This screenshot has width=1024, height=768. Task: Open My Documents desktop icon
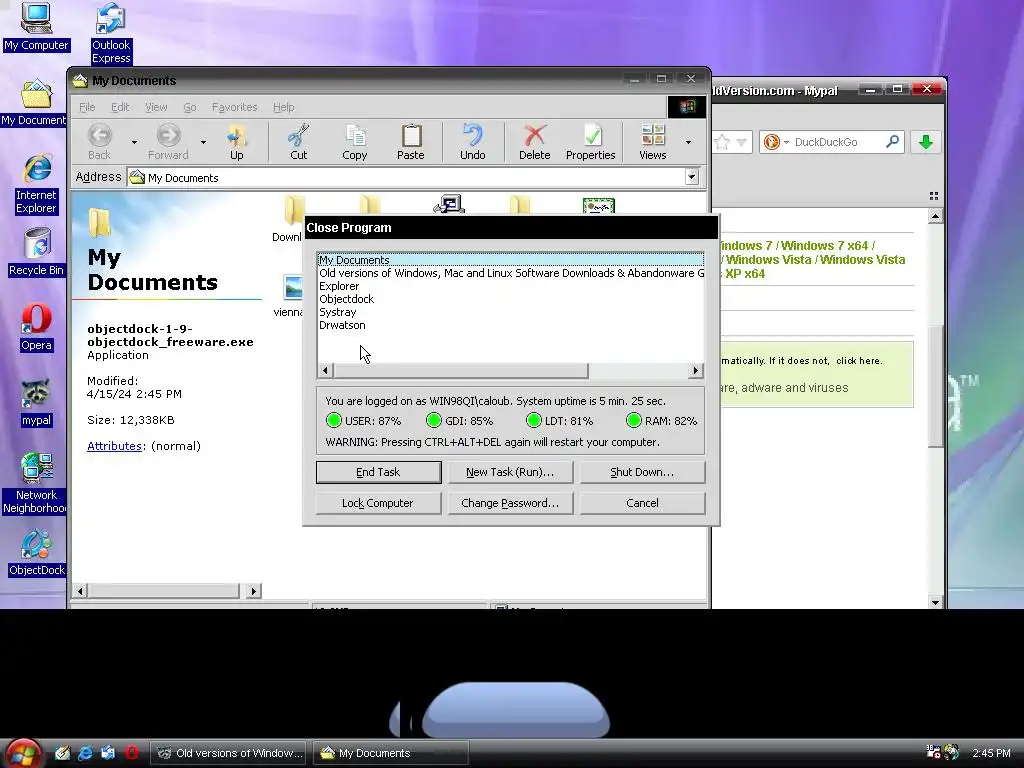coord(34,103)
